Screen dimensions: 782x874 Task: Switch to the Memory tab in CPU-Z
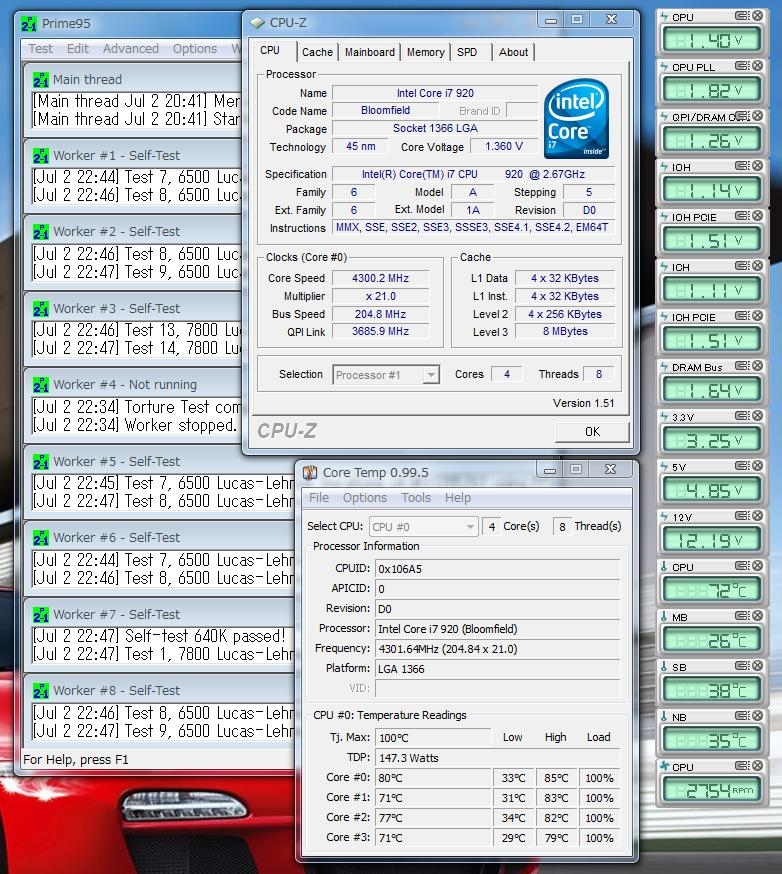425,52
